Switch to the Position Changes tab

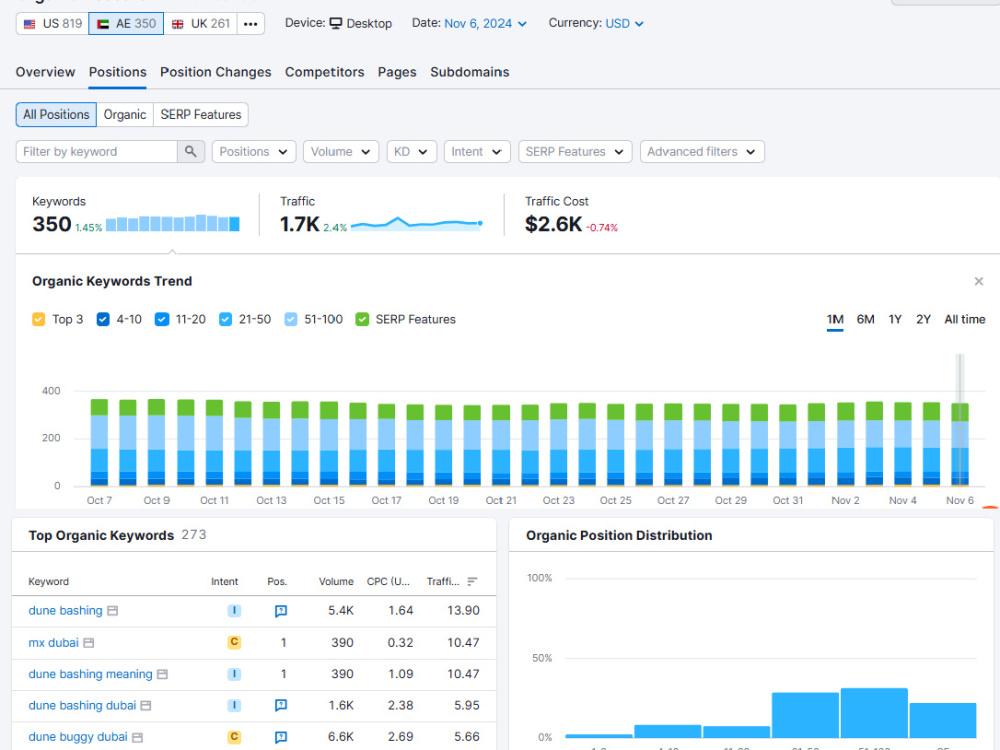click(x=216, y=72)
